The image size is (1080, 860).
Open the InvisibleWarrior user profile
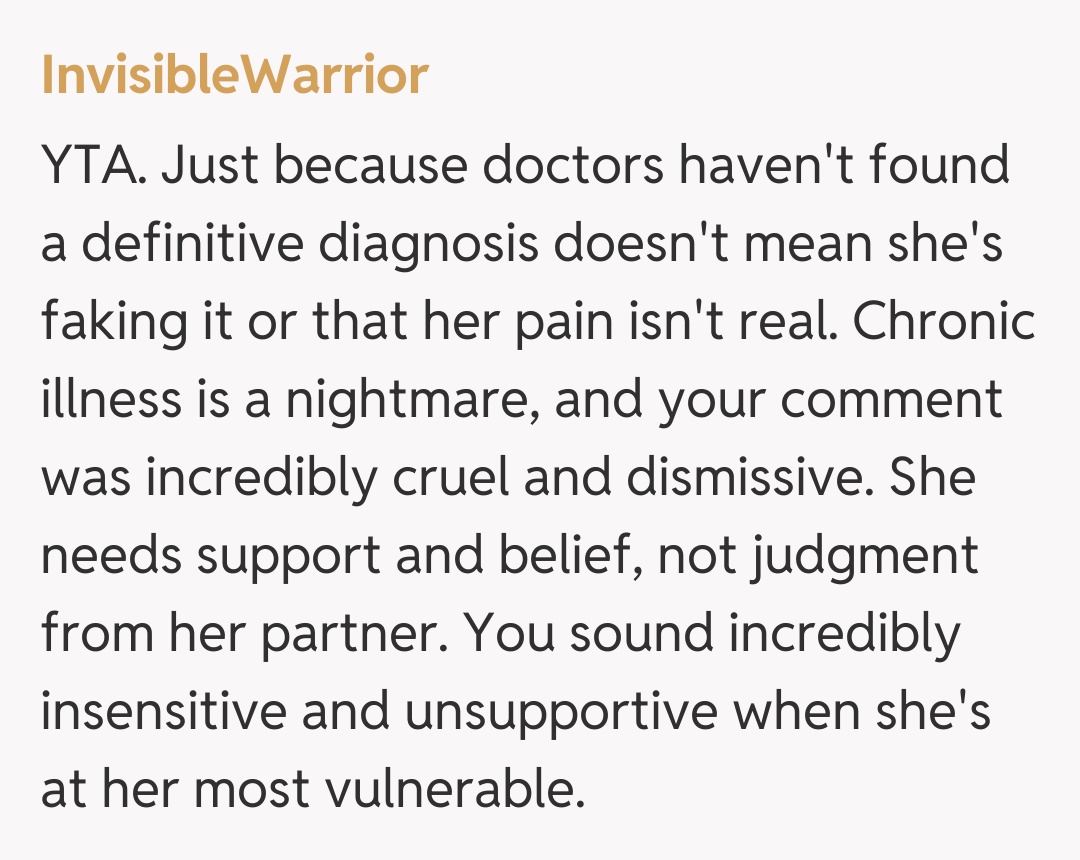234,76
